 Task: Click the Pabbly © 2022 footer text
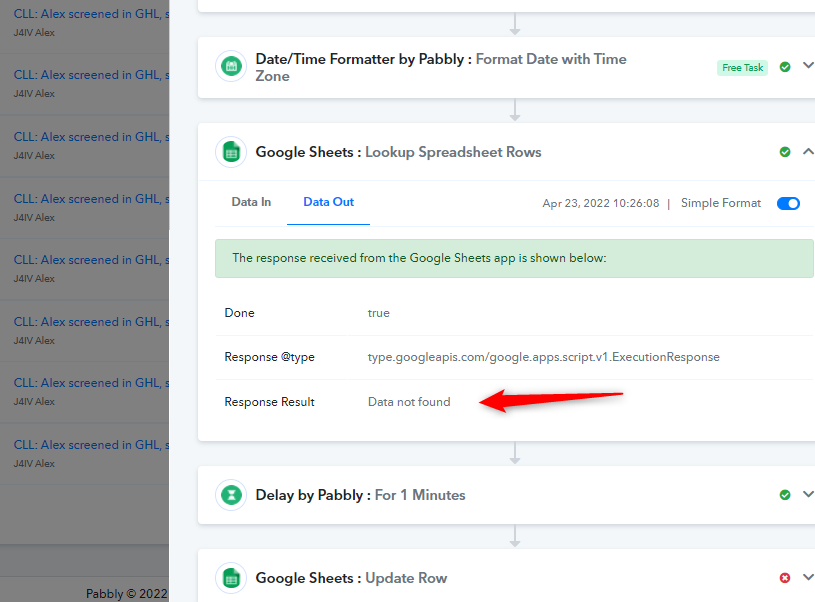pos(126,594)
